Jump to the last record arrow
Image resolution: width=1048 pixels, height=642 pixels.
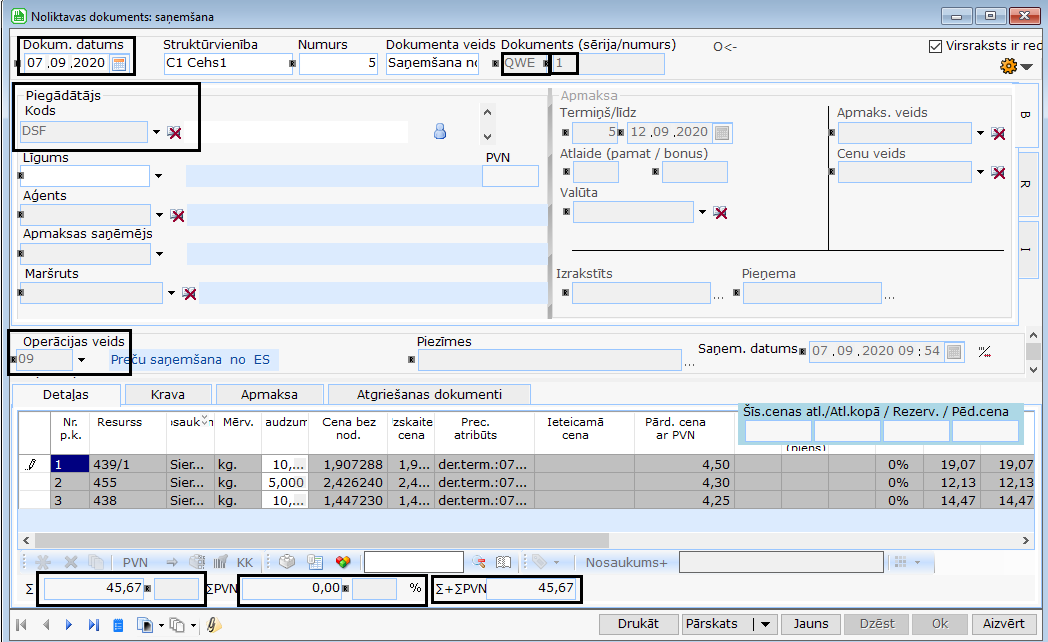94,625
